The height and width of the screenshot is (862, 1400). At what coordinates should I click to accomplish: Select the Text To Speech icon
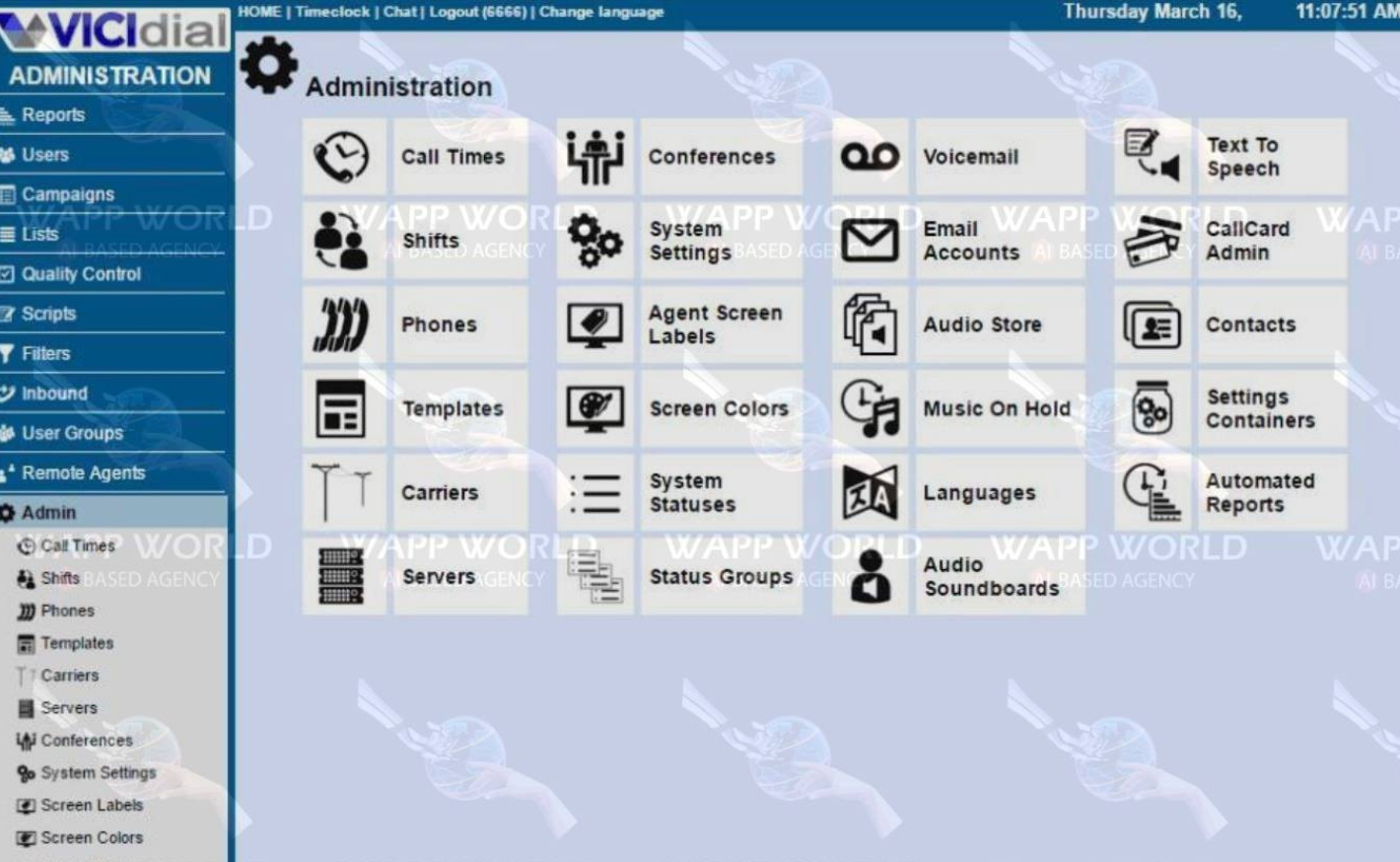tap(1152, 157)
